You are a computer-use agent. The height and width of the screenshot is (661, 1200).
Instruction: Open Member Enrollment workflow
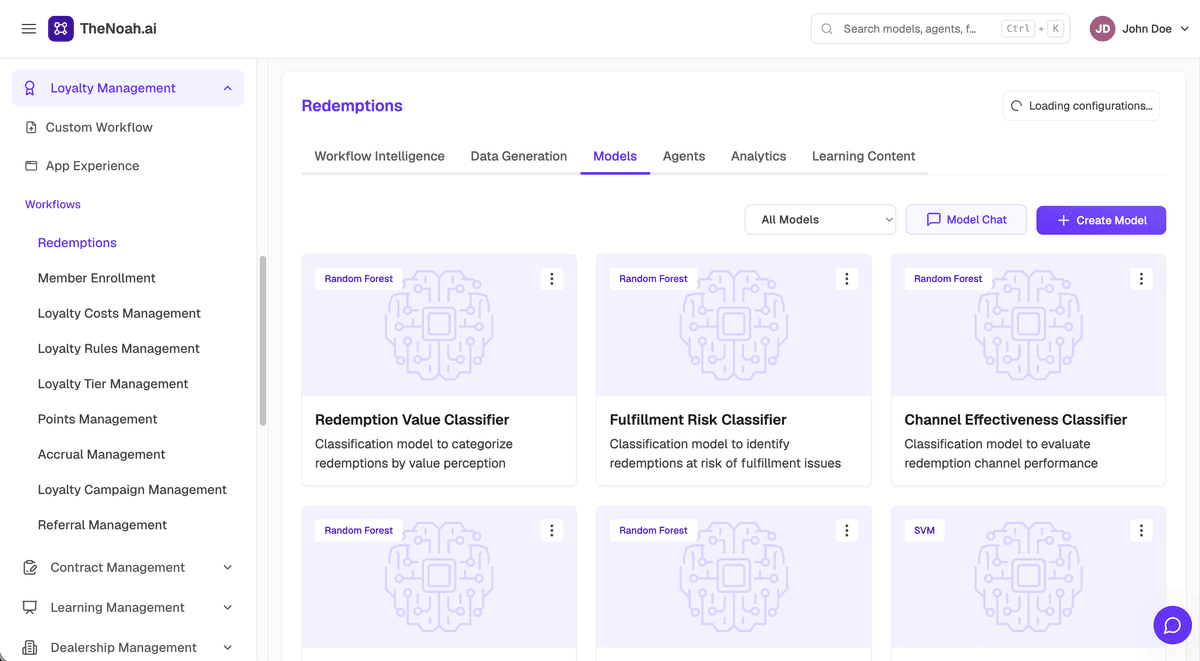97,278
